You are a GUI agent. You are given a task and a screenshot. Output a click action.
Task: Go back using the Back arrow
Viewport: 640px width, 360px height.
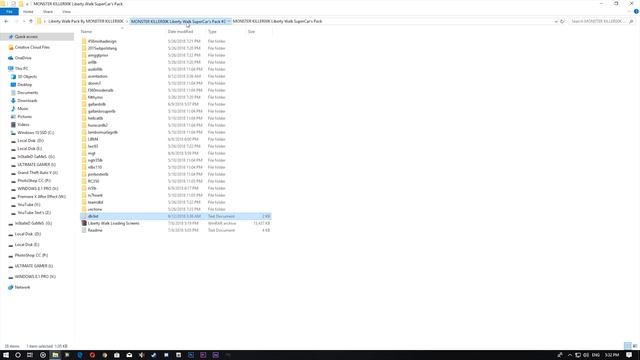pos(6,21)
